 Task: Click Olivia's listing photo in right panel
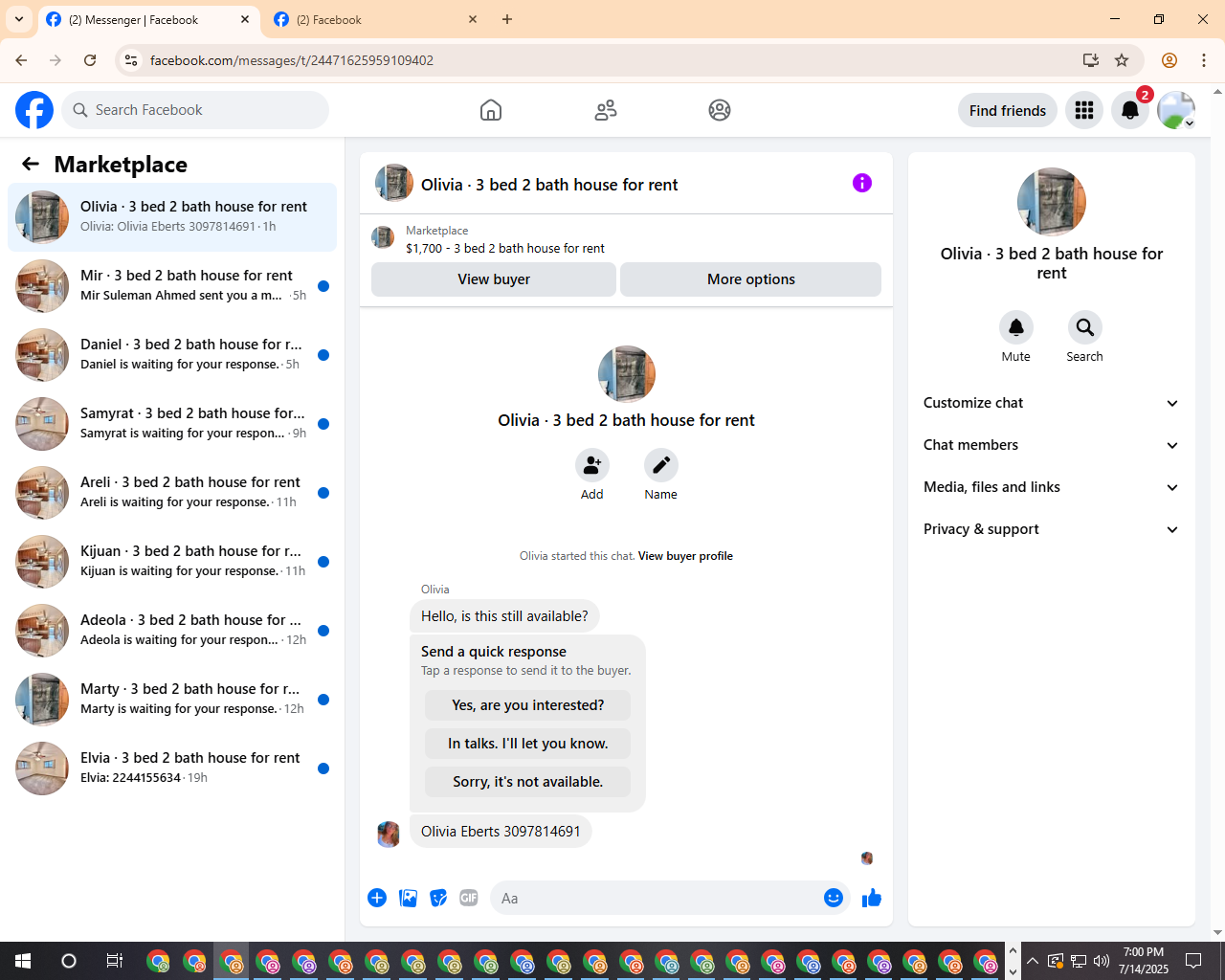point(1052,202)
